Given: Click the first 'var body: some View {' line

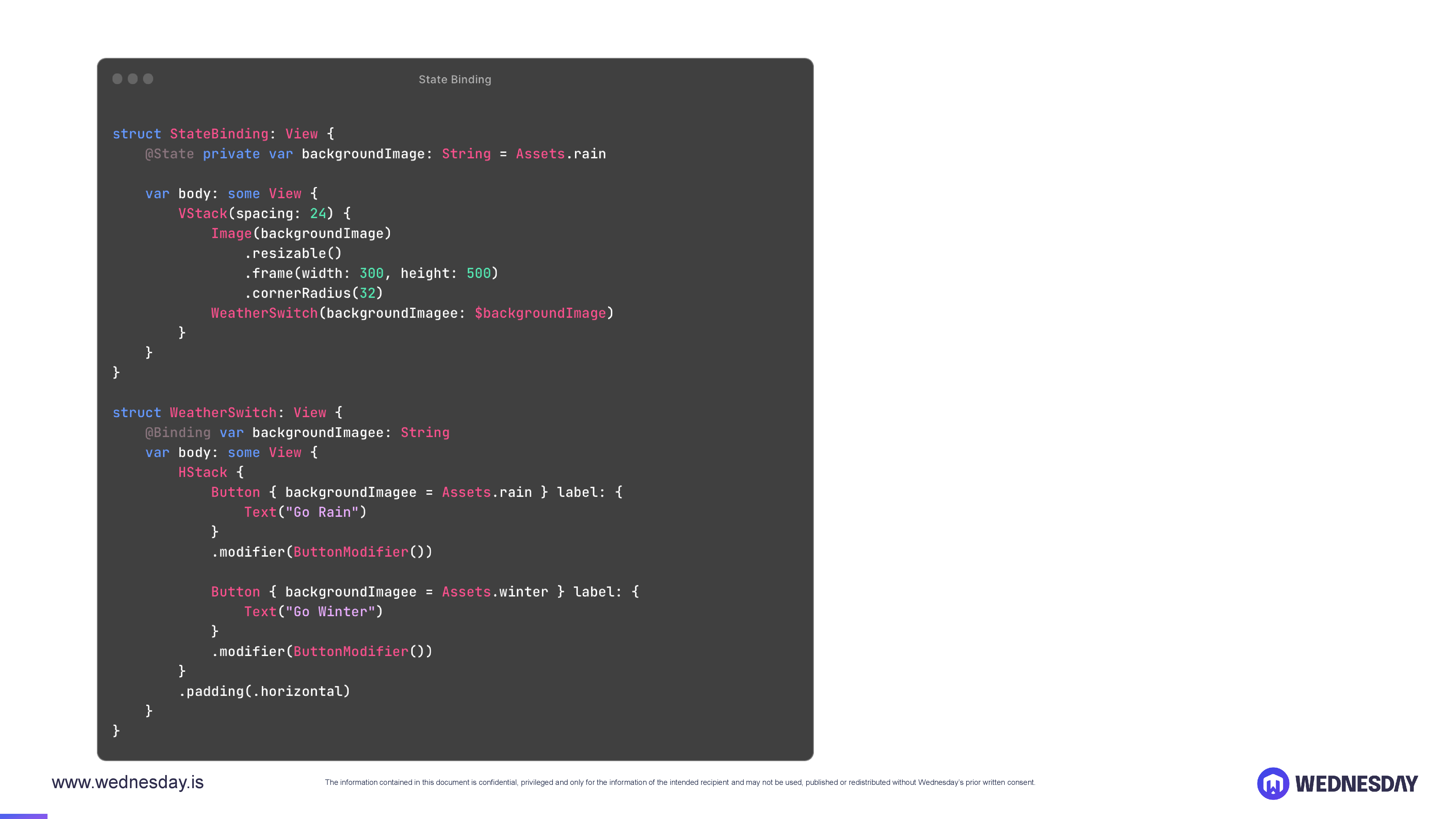Looking at the screenshot, I should point(232,194).
